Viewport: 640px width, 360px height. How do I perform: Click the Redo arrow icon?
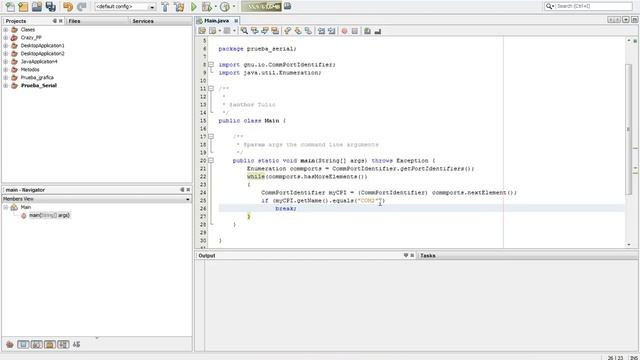click(82, 6)
